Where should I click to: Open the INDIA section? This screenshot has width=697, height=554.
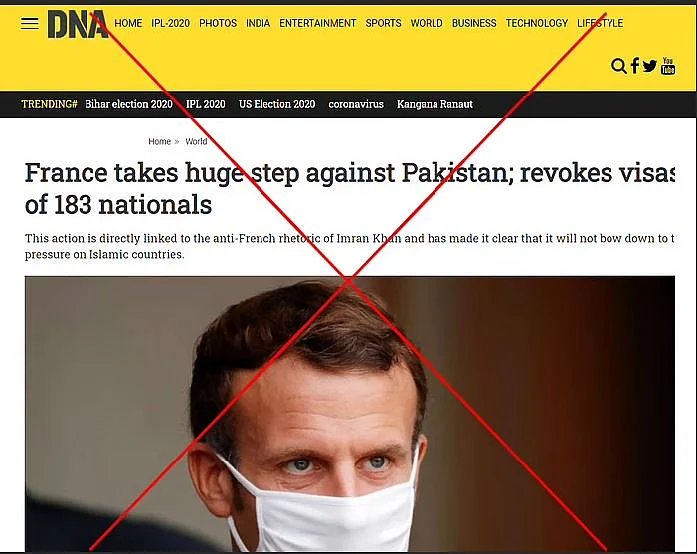click(258, 23)
